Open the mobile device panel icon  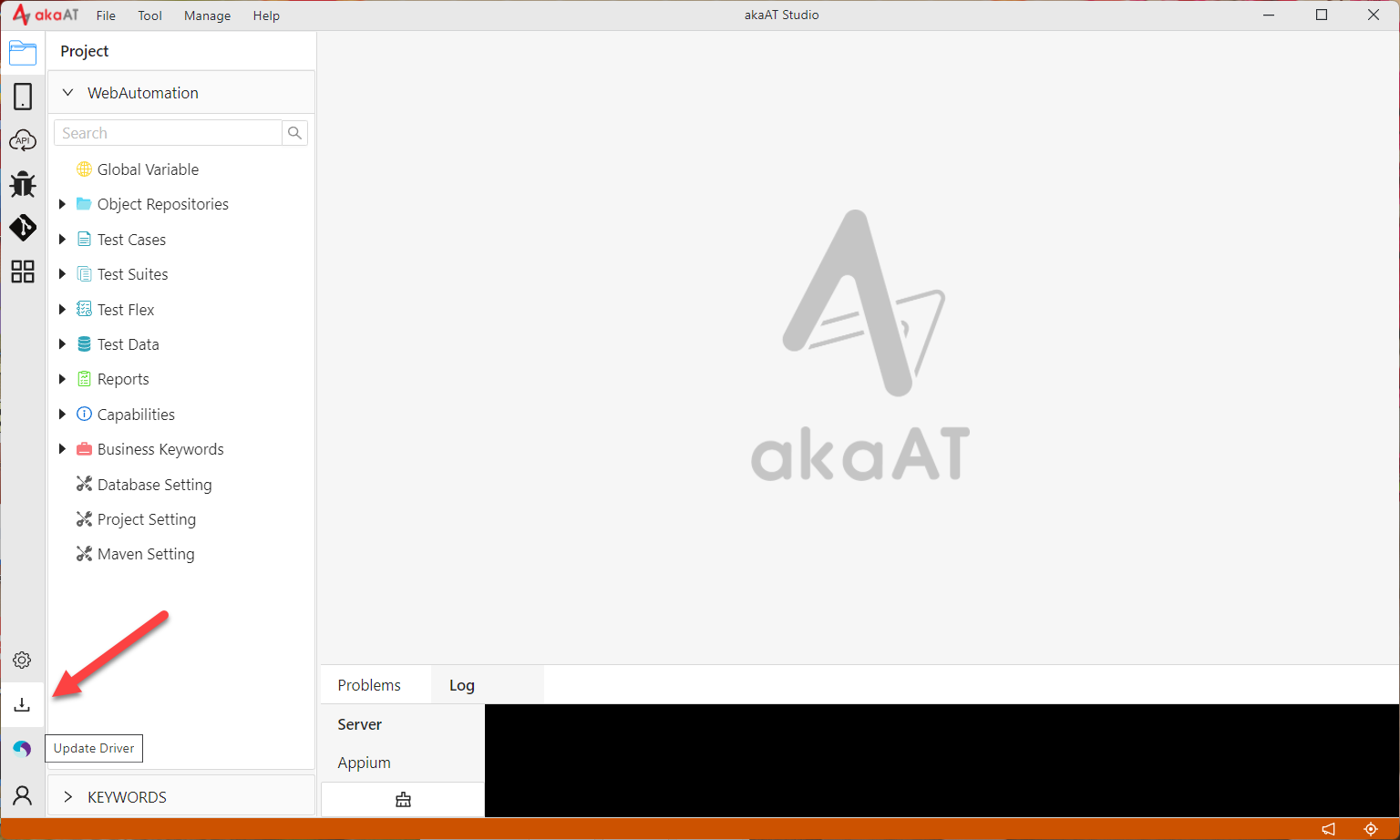click(23, 97)
